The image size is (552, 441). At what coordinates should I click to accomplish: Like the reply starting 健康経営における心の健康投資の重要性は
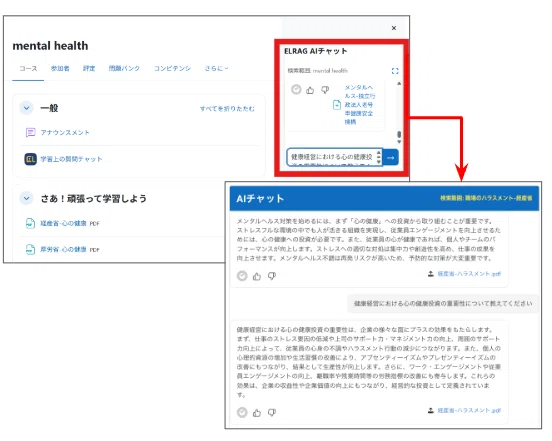pos(257,412)
